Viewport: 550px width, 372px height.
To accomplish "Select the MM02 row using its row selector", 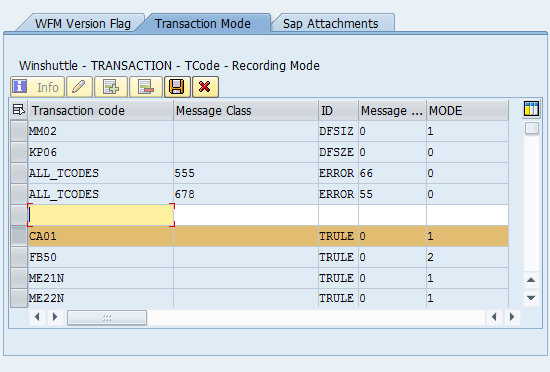I will pos(19,131).
